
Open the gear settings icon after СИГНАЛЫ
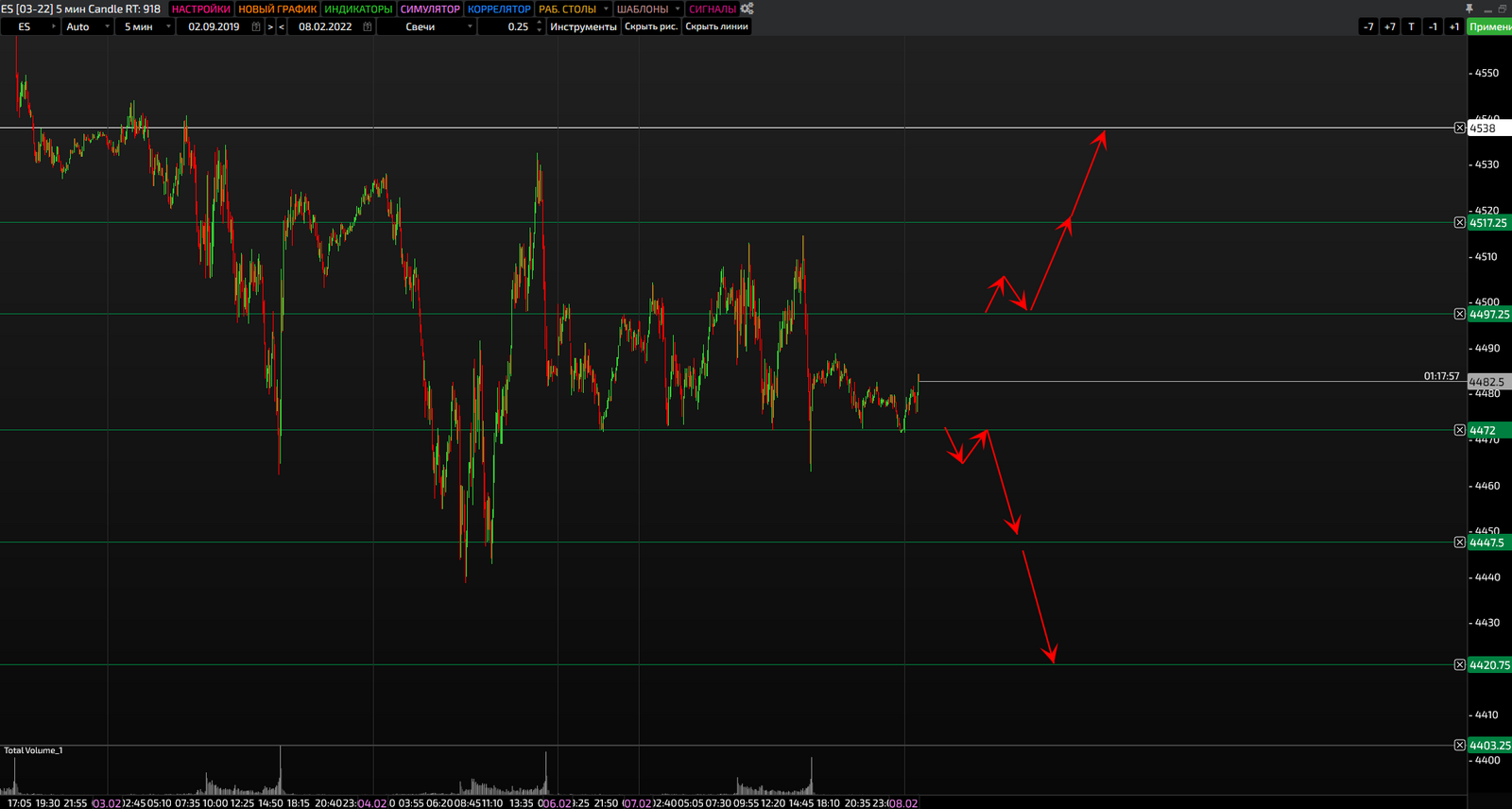coord(747,9)
